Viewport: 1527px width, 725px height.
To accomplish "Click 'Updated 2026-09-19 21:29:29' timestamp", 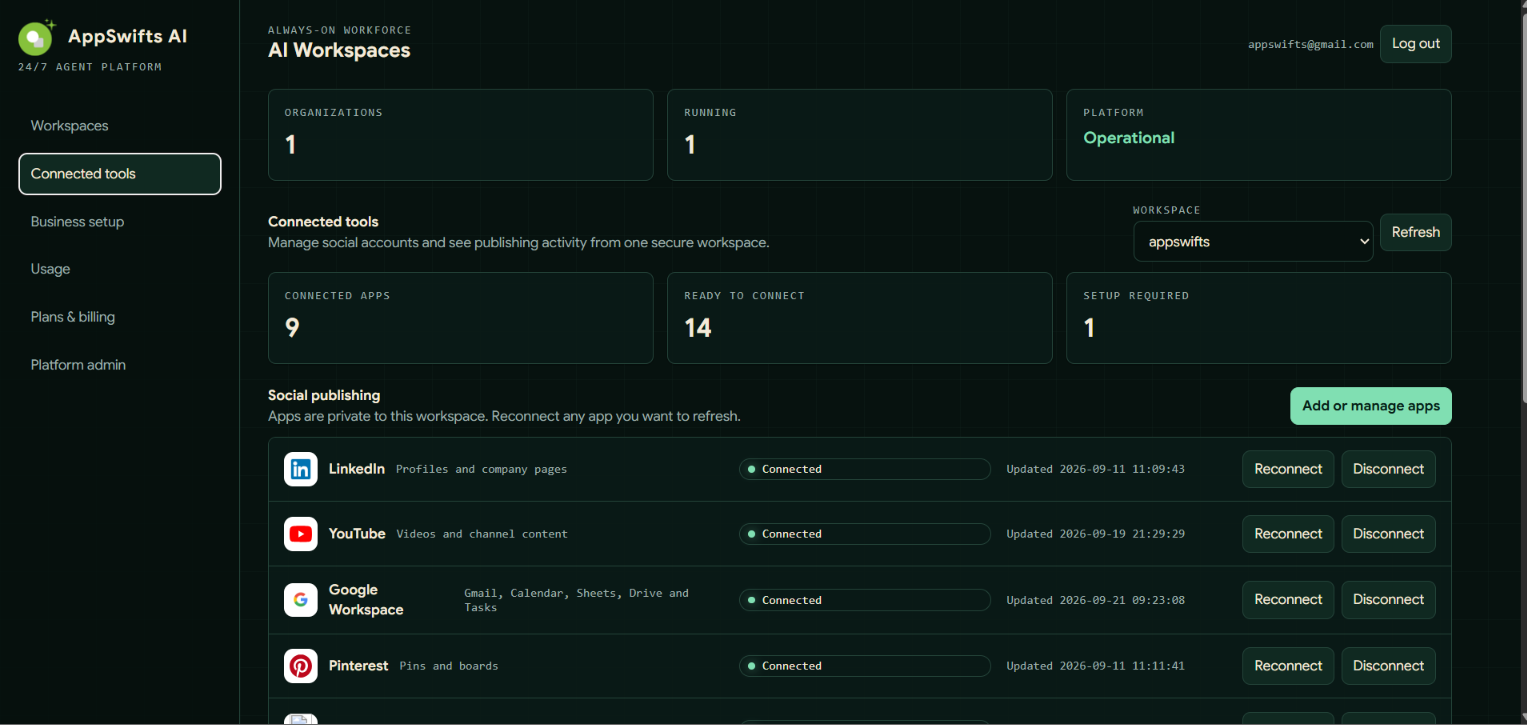I will pos(1095,534).
